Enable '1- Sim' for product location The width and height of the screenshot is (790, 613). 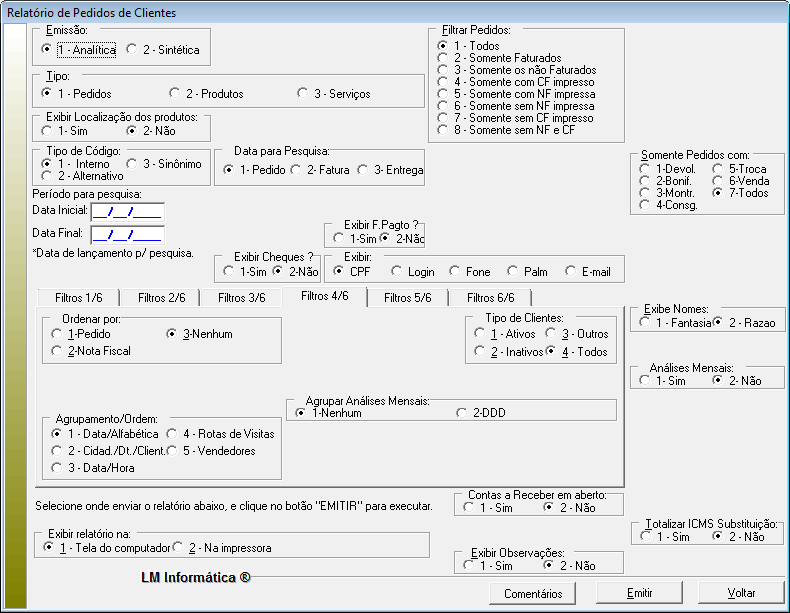click(x=47, y=130)
